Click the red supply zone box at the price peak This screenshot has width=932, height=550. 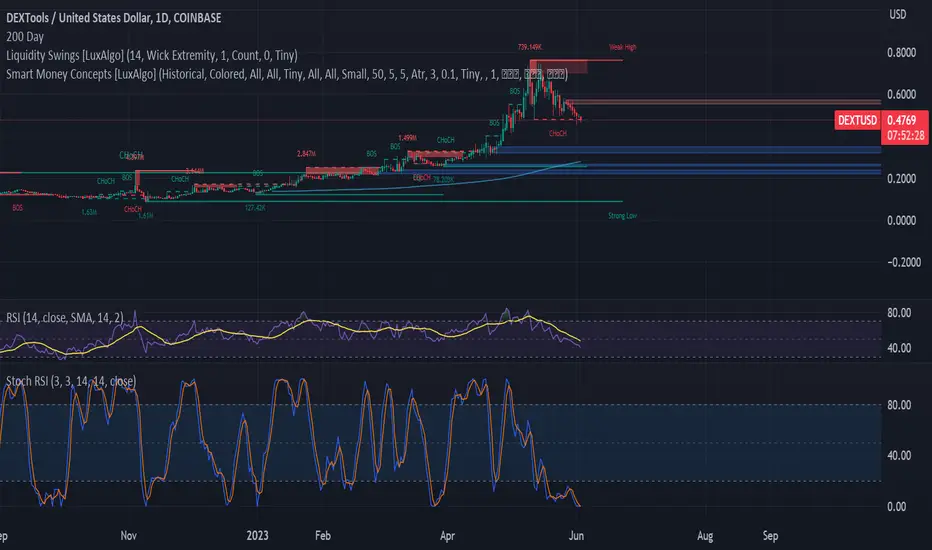click(x=558, y=67)
